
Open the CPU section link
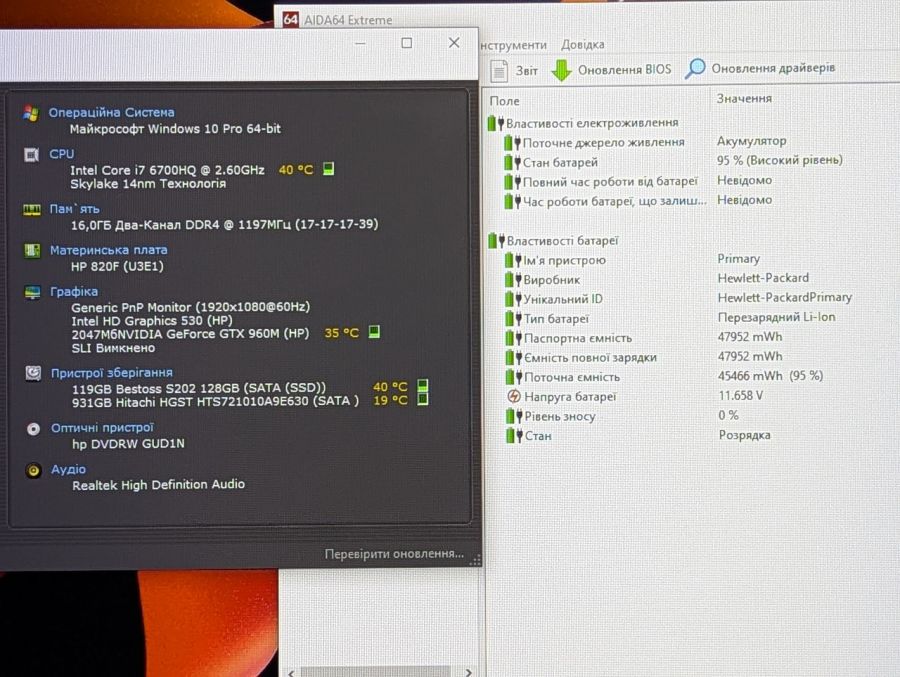click(61, 154)
